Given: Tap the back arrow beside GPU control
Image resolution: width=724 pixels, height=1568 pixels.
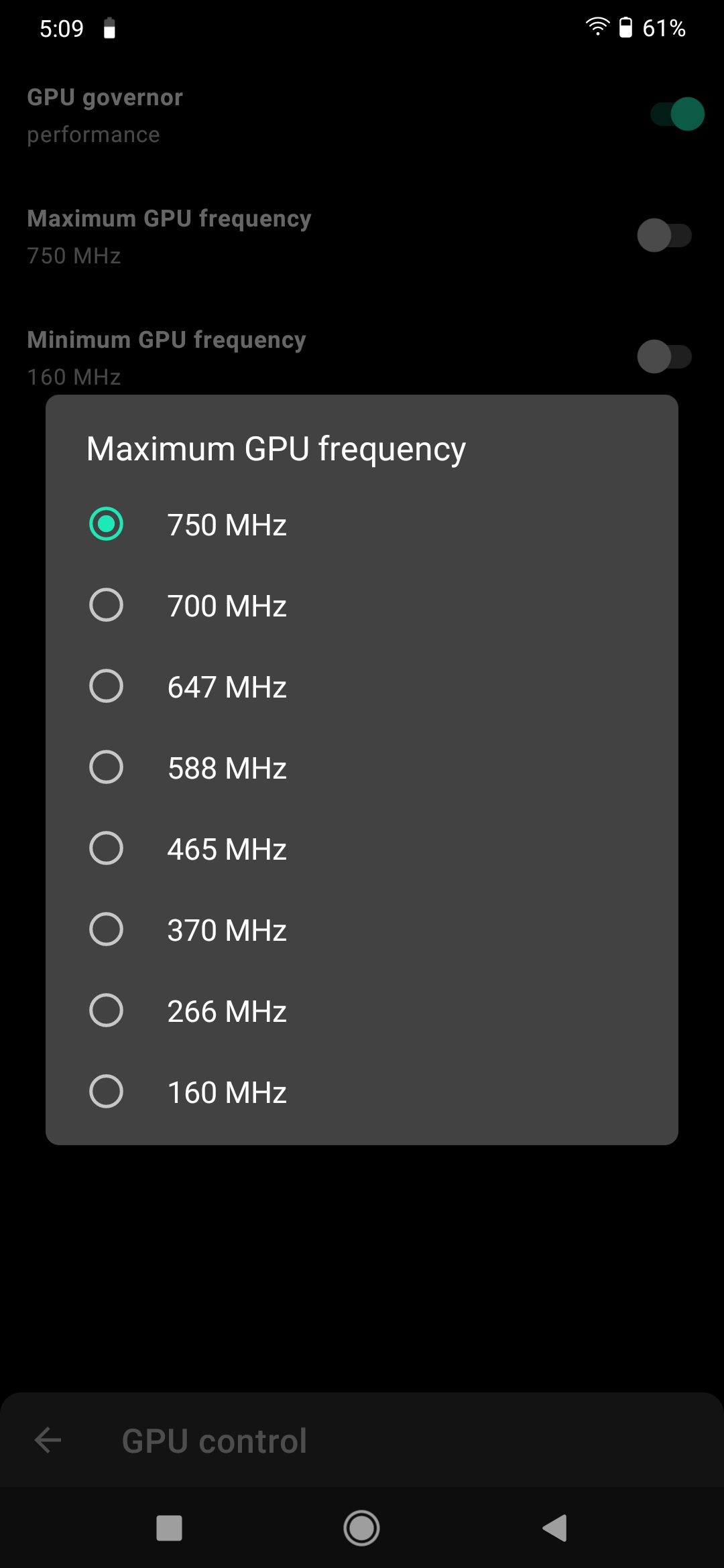Looking at the screenshot, I should tap(48, 1440).
